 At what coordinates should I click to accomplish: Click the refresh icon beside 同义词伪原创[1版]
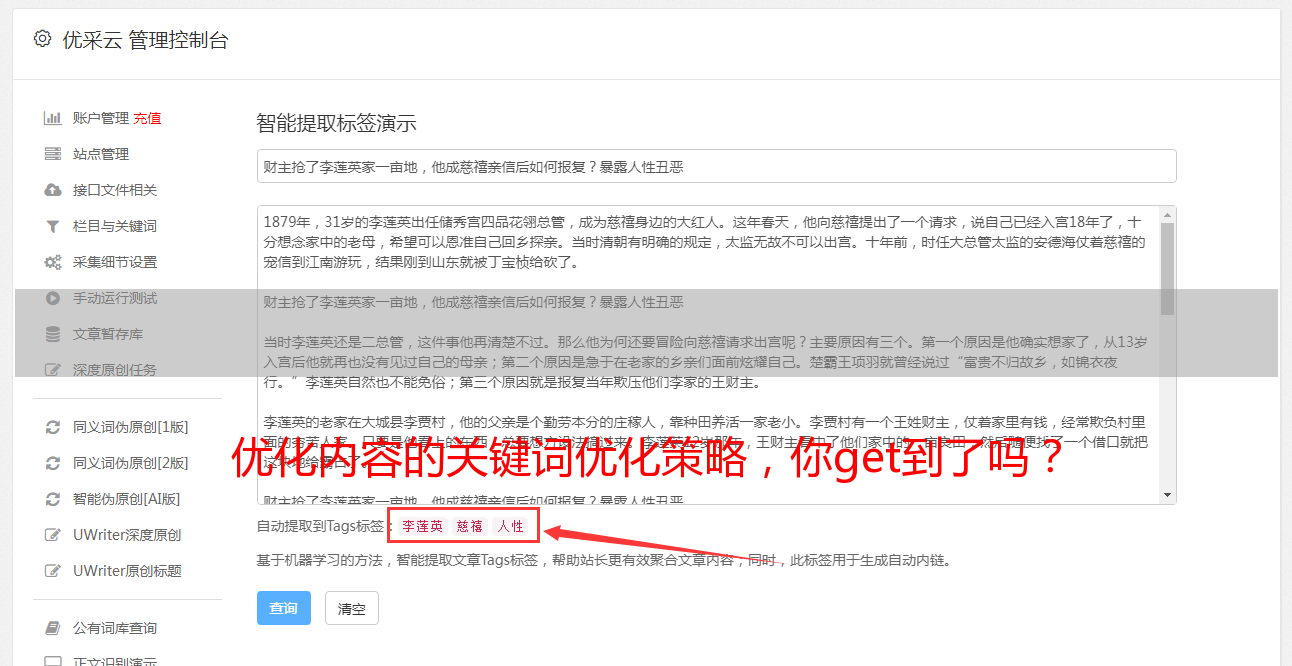pos(53,427)
